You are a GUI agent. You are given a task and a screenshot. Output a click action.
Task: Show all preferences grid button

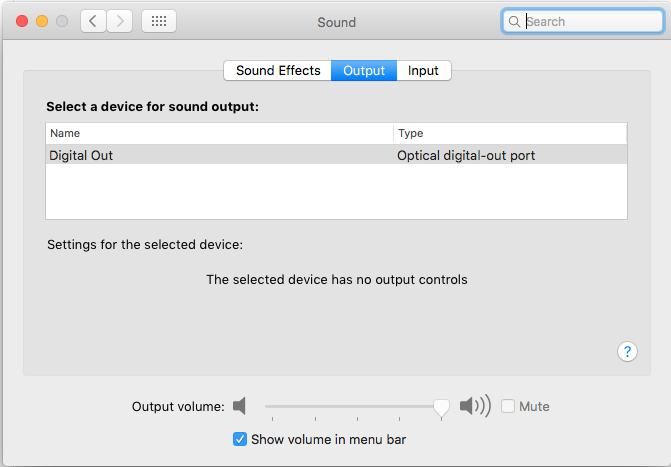tap(159, 21)
